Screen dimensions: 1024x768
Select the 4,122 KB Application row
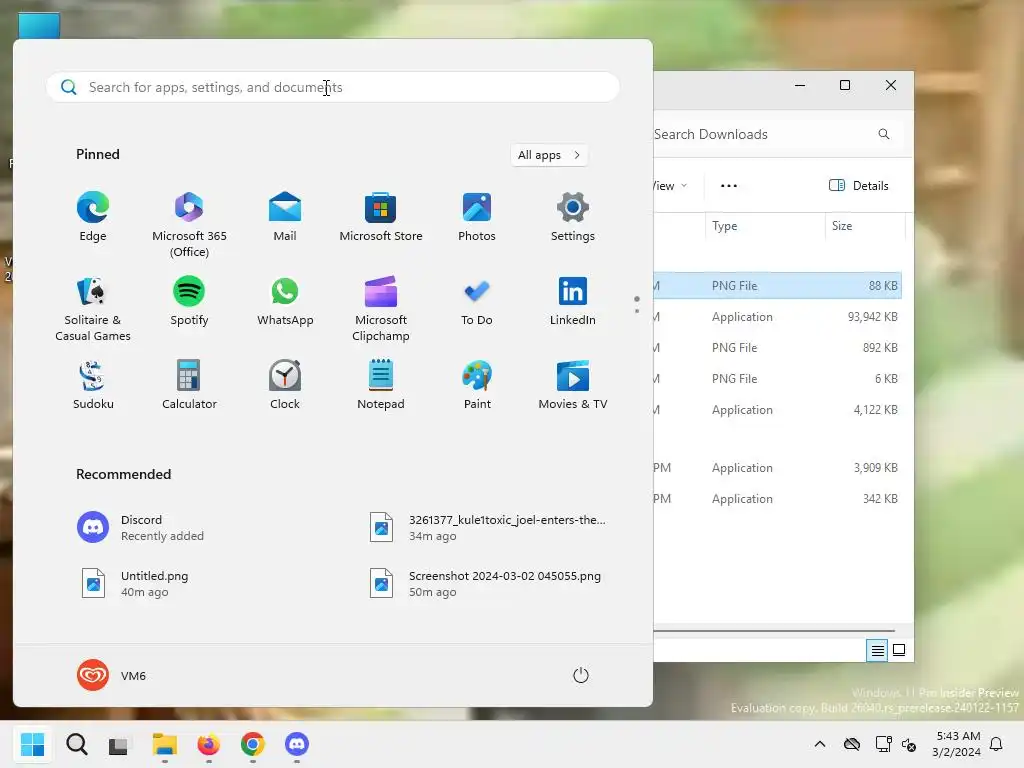[777, 409]
